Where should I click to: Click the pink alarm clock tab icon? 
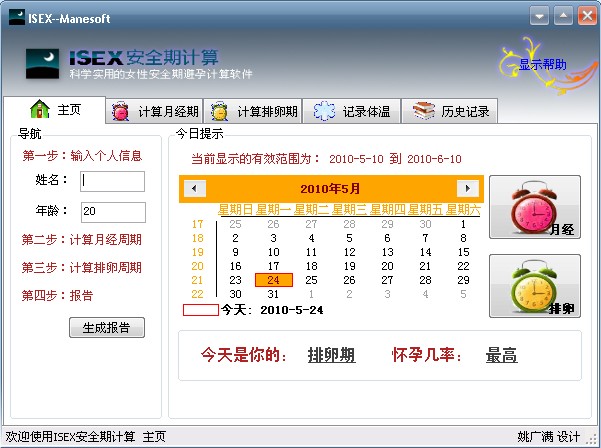point(121,112)
